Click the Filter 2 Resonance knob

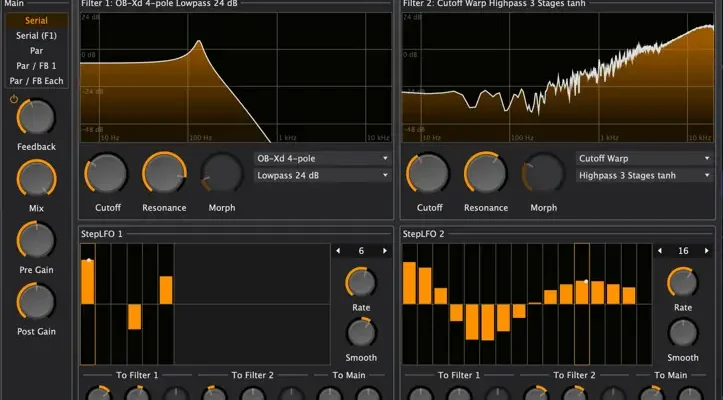click(x=485, y=174)
